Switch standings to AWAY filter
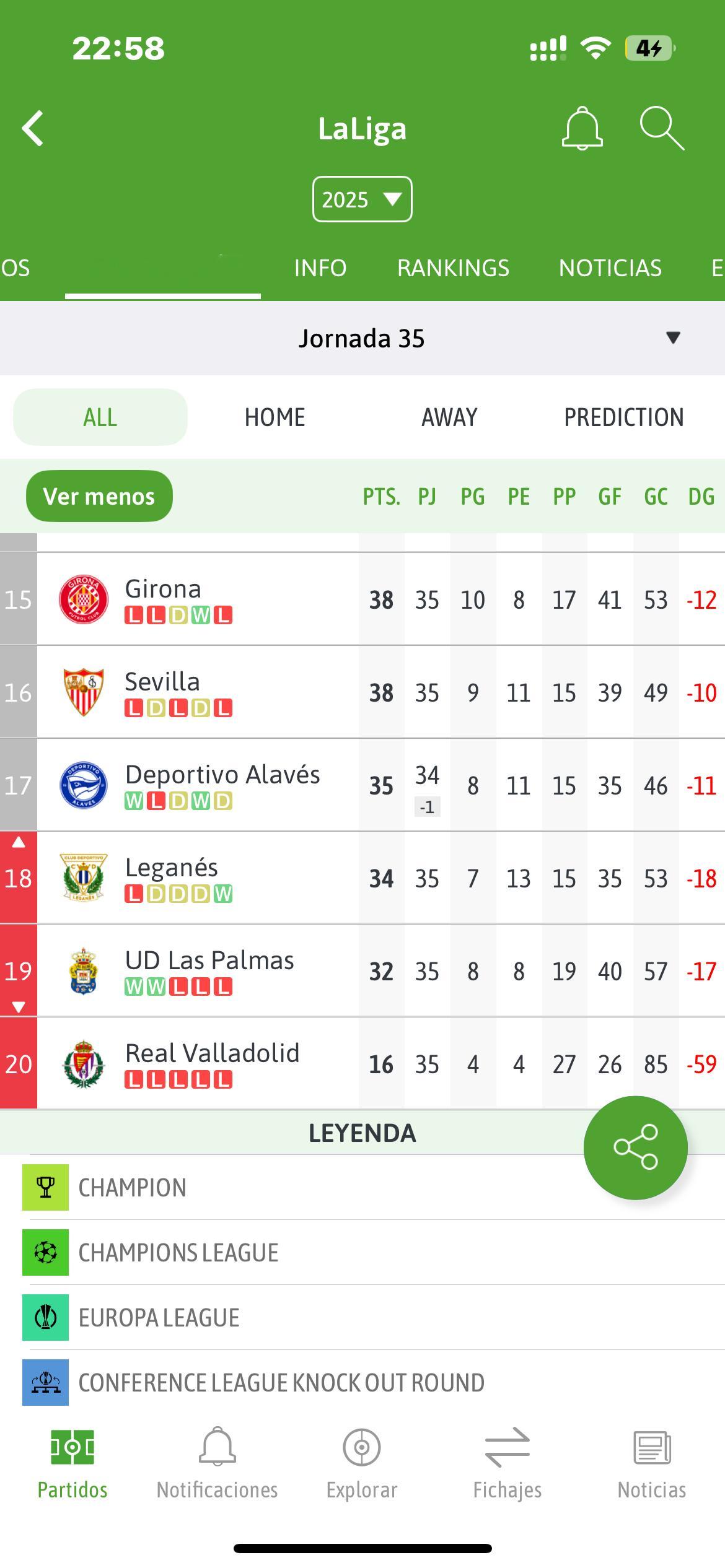This screenshot has height=1568, width=725. (x=449, y=417)
